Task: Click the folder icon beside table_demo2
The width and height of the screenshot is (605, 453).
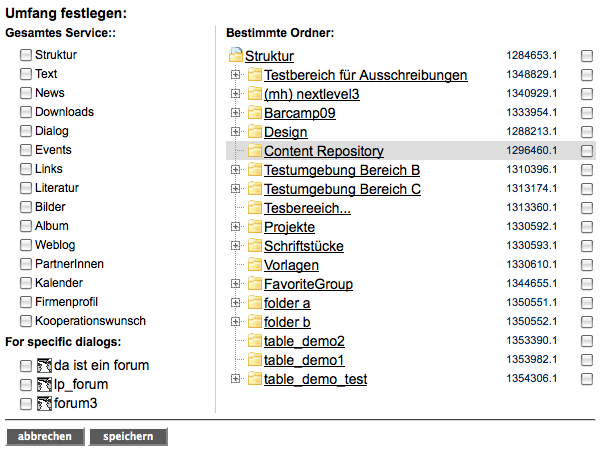Action: coord(254,341)
